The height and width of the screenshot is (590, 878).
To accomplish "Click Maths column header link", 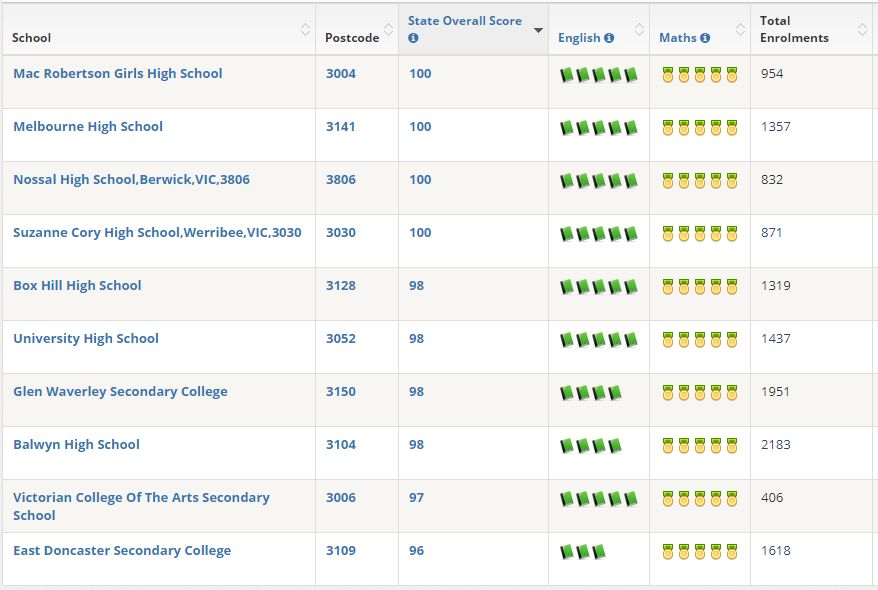I will coord(678,38).
